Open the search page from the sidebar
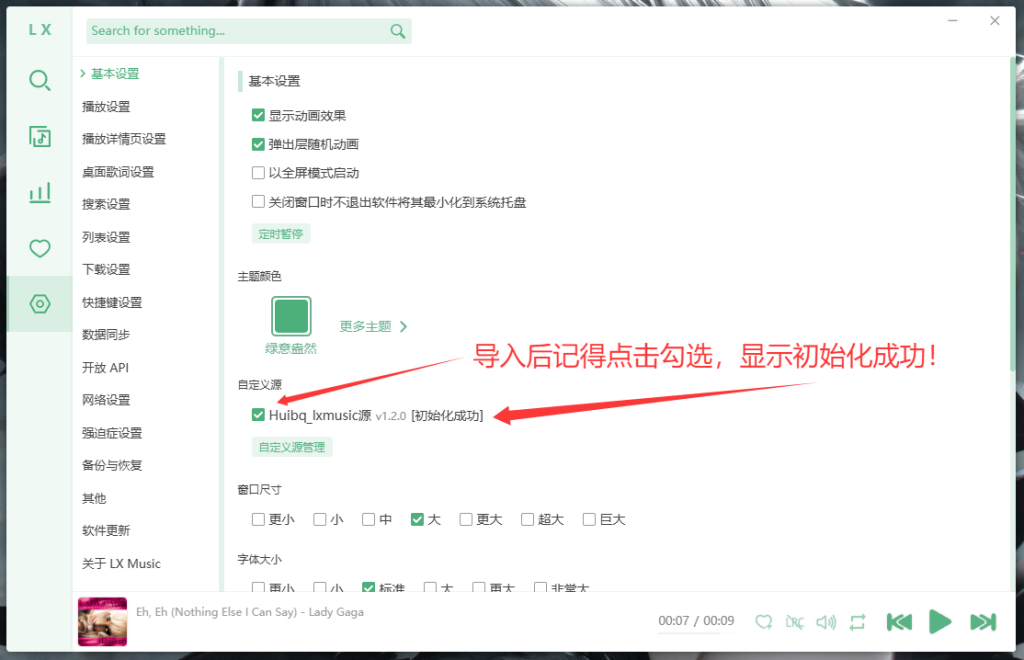 (40, 81)
